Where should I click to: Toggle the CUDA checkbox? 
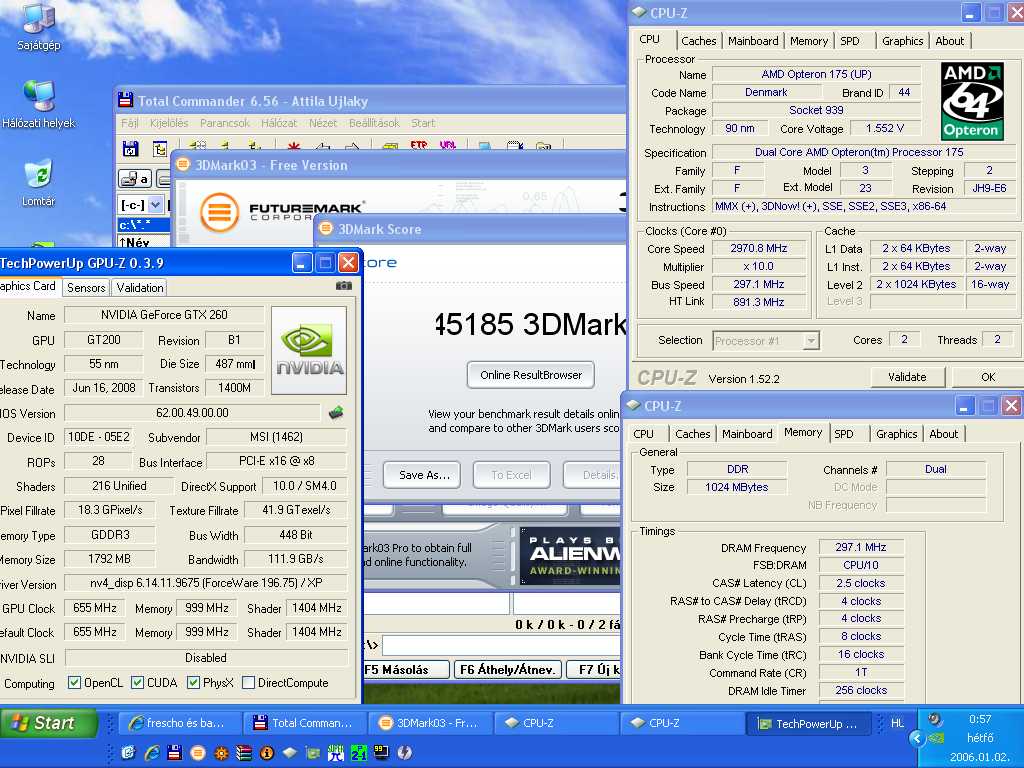click(x=137, y=683)
